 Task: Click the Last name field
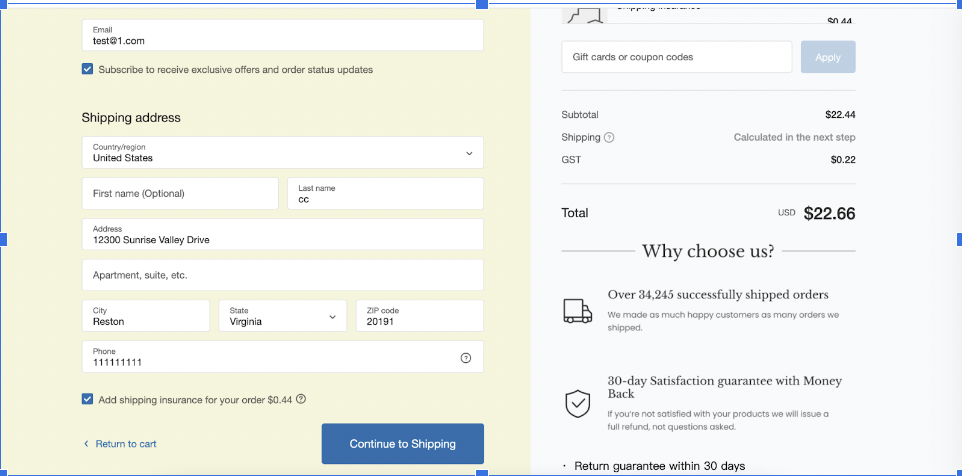[x=384, y=194]
